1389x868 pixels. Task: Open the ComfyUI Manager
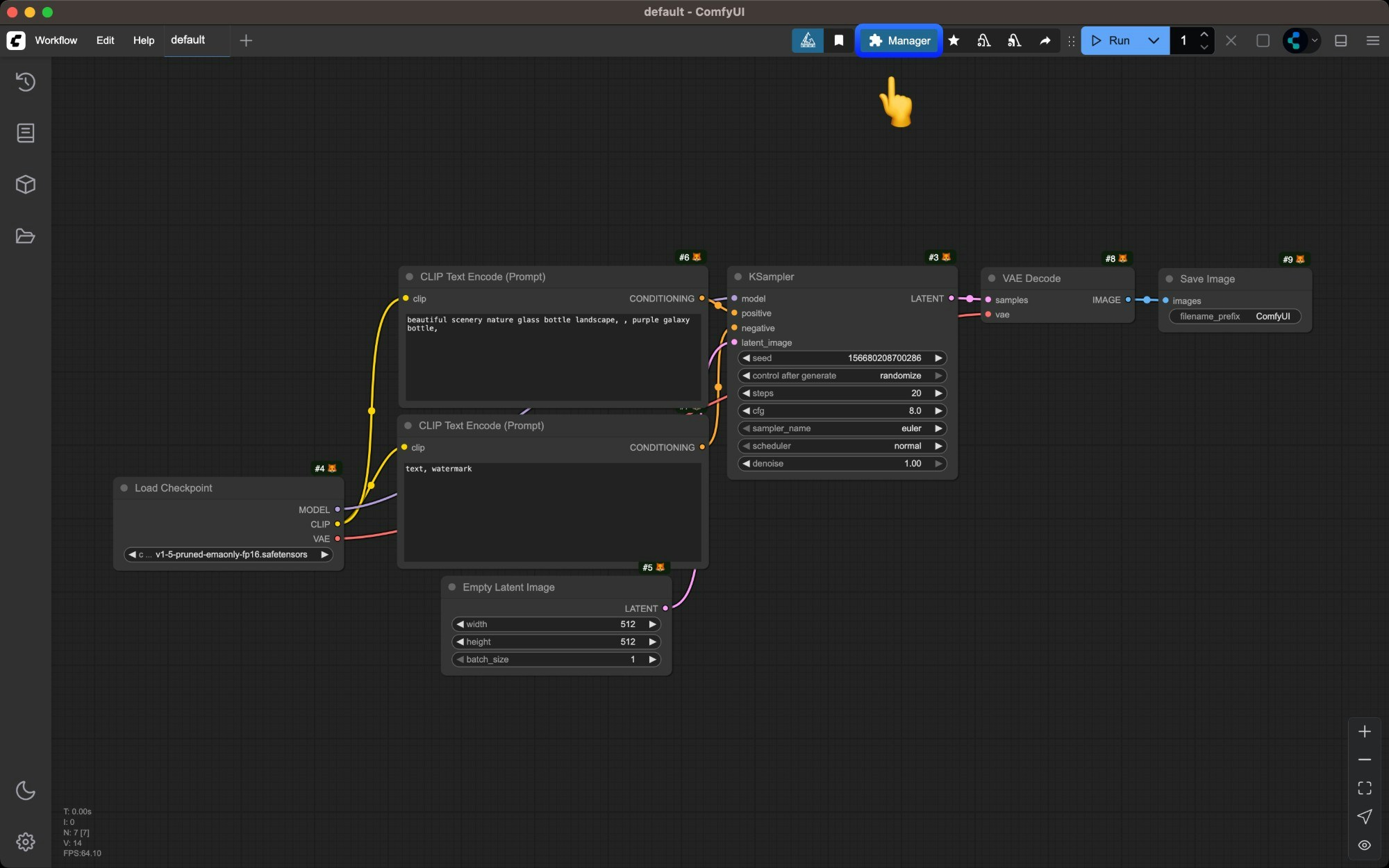(899, 41)
